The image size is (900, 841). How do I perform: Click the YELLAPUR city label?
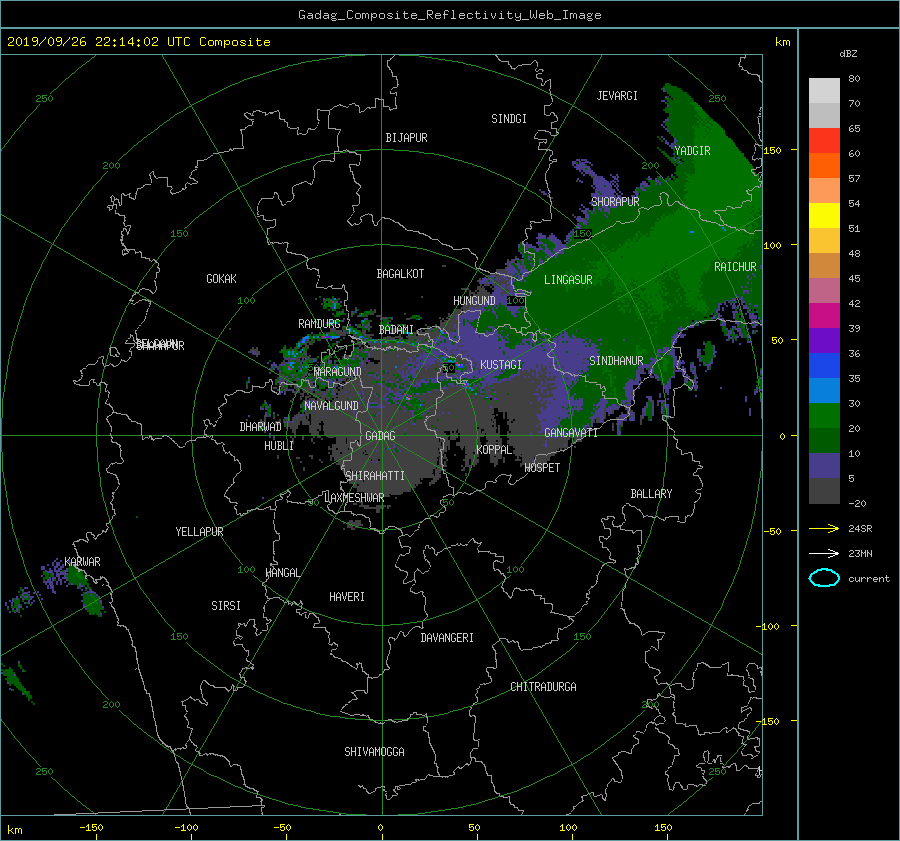coord(199,532)
